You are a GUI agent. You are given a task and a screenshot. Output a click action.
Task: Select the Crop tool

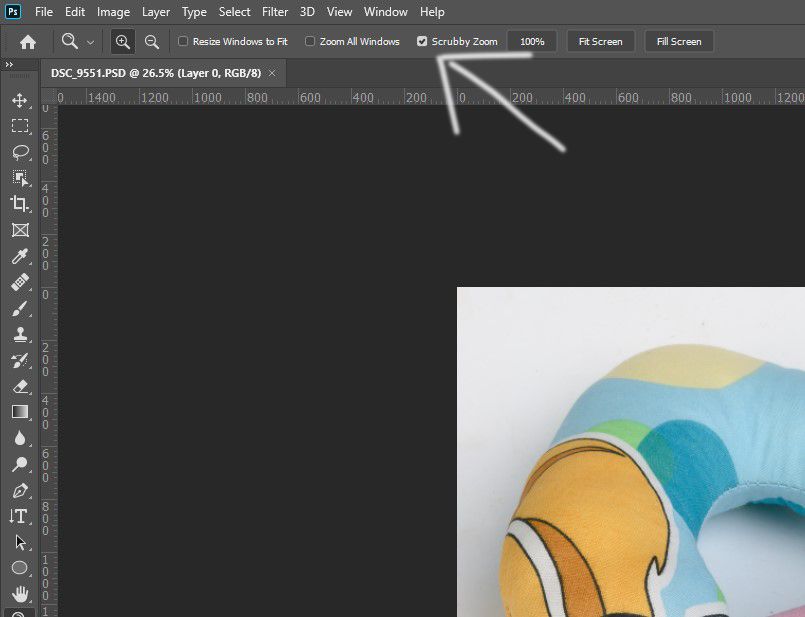(20, 204)
